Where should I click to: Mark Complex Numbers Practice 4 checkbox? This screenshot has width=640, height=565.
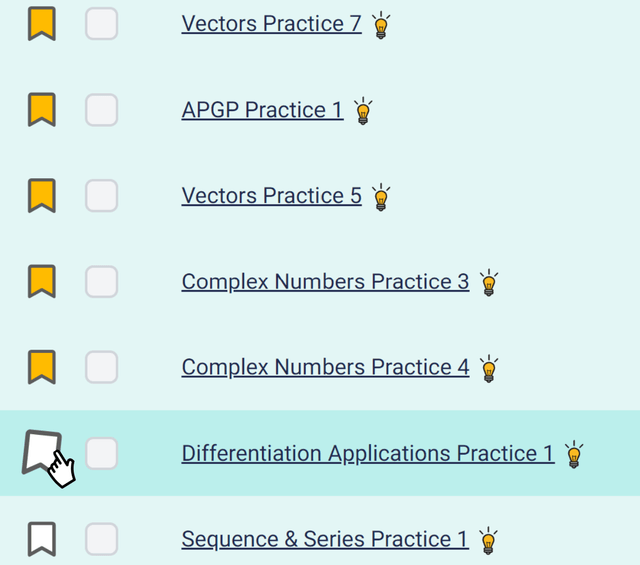coord(101,368)
